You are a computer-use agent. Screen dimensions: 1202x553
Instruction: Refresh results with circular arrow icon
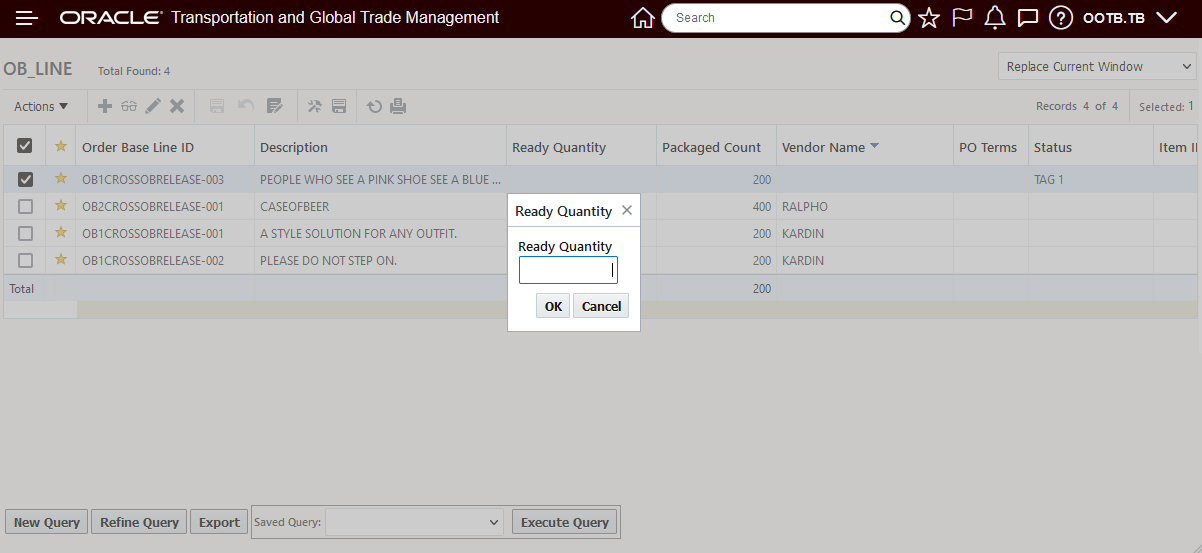374,106
